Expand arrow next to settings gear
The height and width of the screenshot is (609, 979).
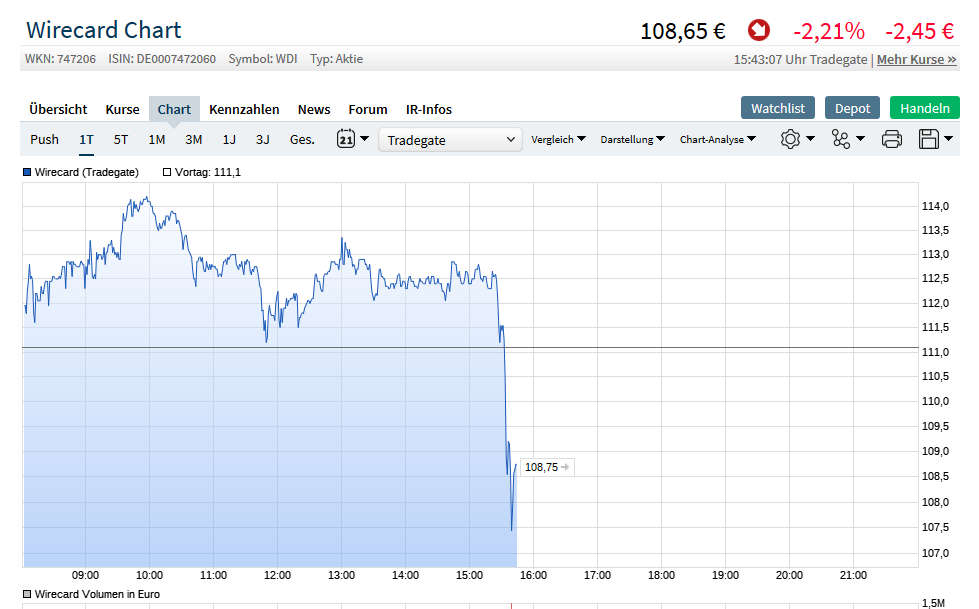click(x=810, y=139)
